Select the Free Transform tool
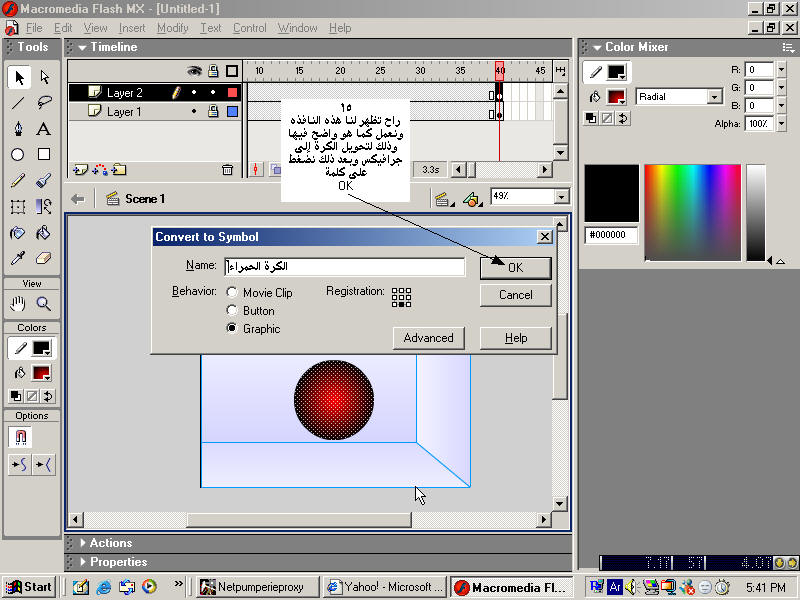 (18, 207)
